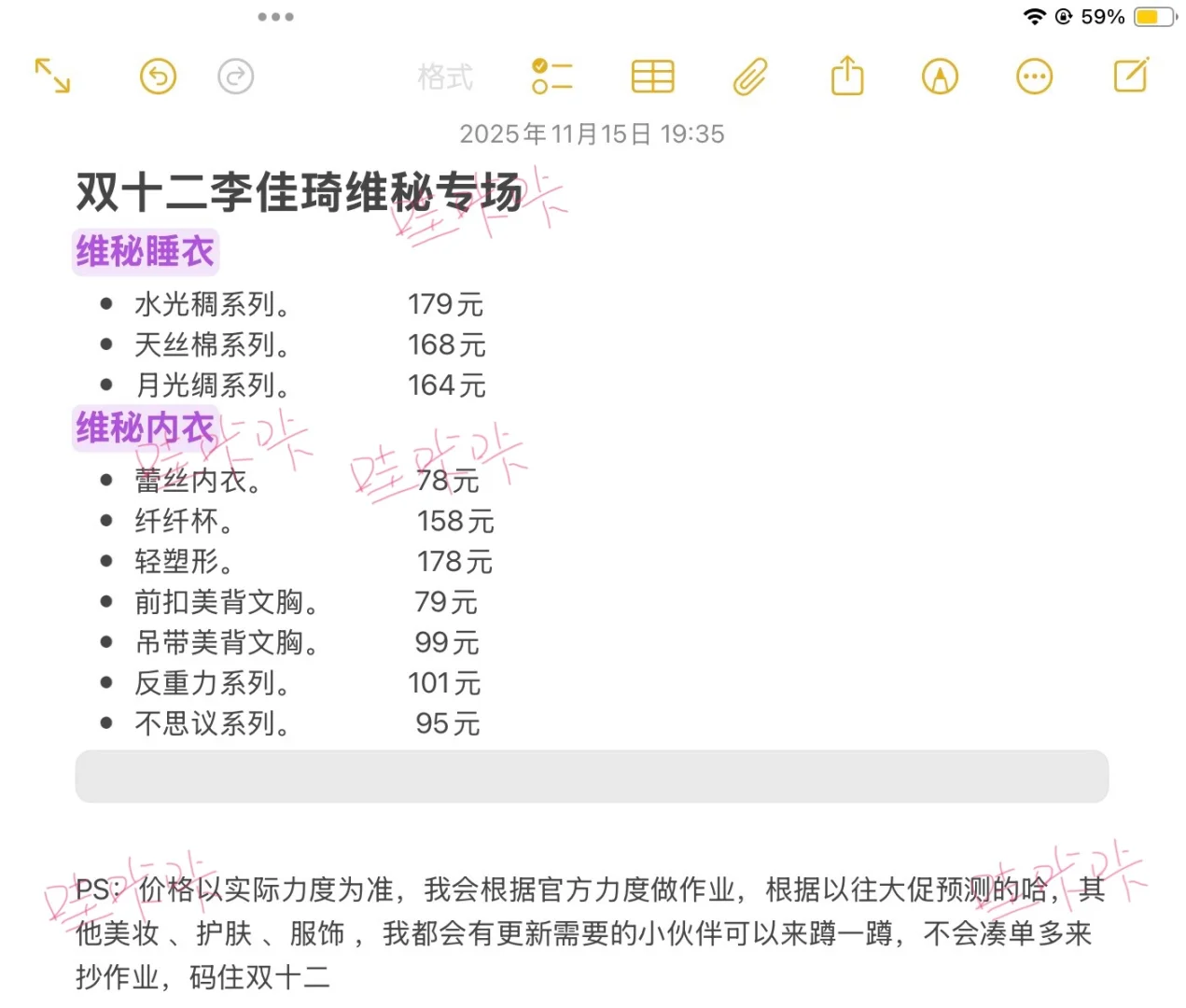
Task: Open the checklist insertion icon
Action: [552, 77]
